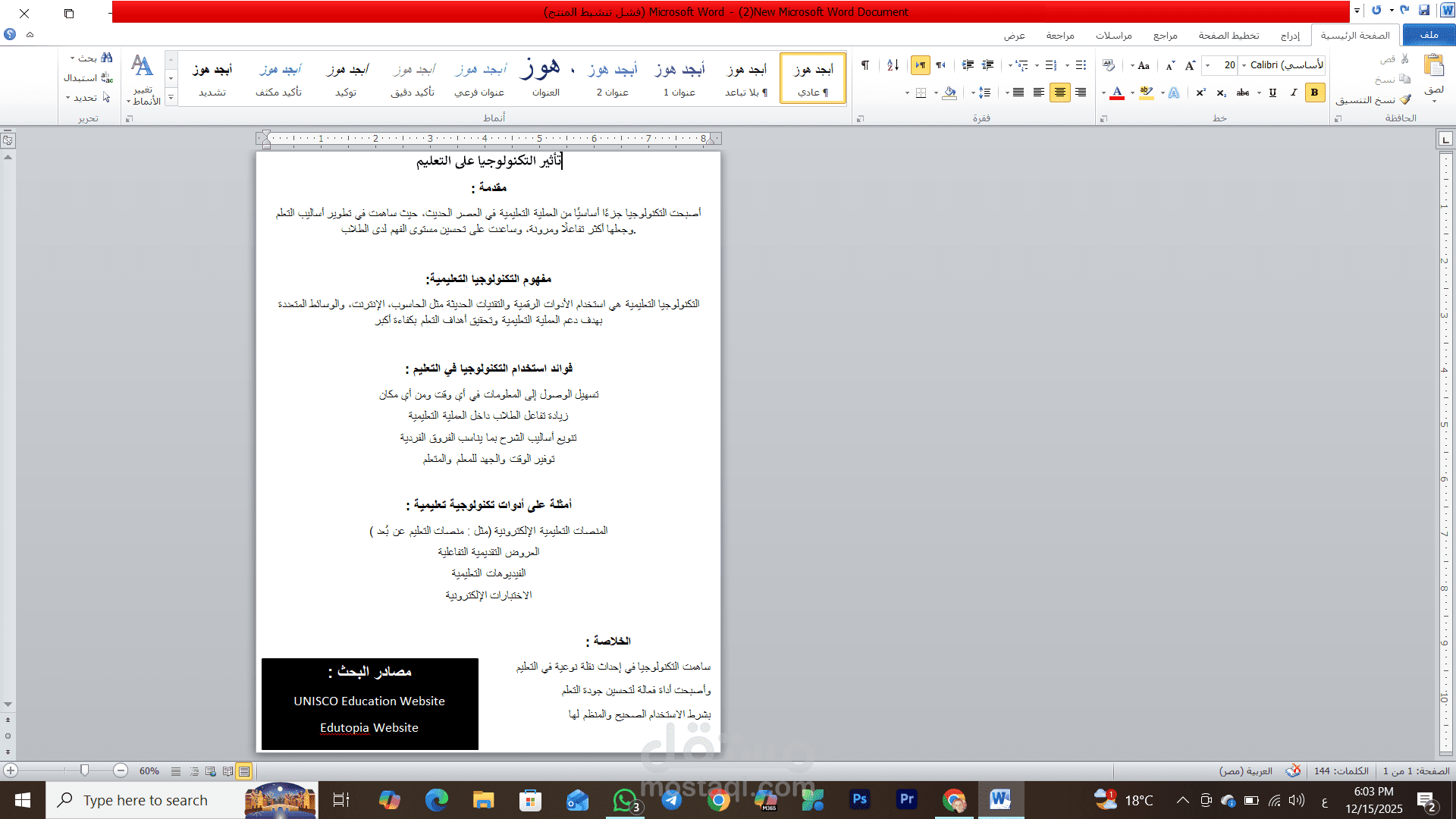Viewport: 1456px width, 819px height.
Task: Click the Find binoculars icon
Action: (107, 58)
